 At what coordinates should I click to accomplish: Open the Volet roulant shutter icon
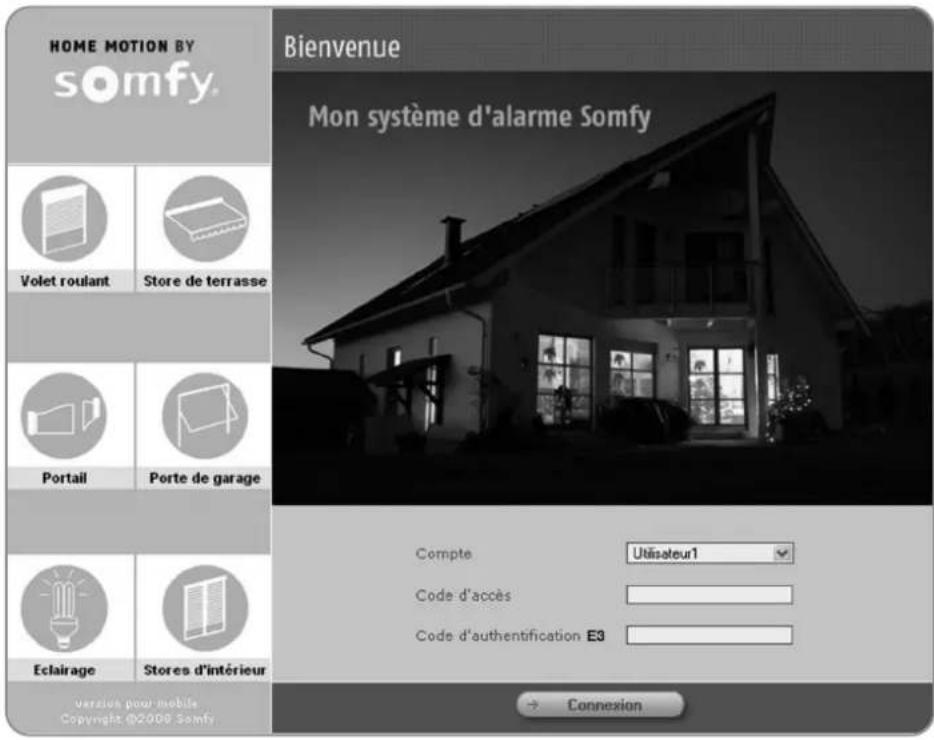[64, 219]
